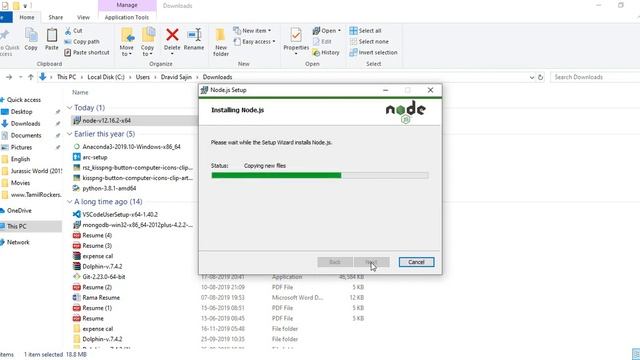Image resolution: width=640 pixels, height=360 pixels.
Task: Minimize the Node.js Setup window
Action: coord(386,90)
